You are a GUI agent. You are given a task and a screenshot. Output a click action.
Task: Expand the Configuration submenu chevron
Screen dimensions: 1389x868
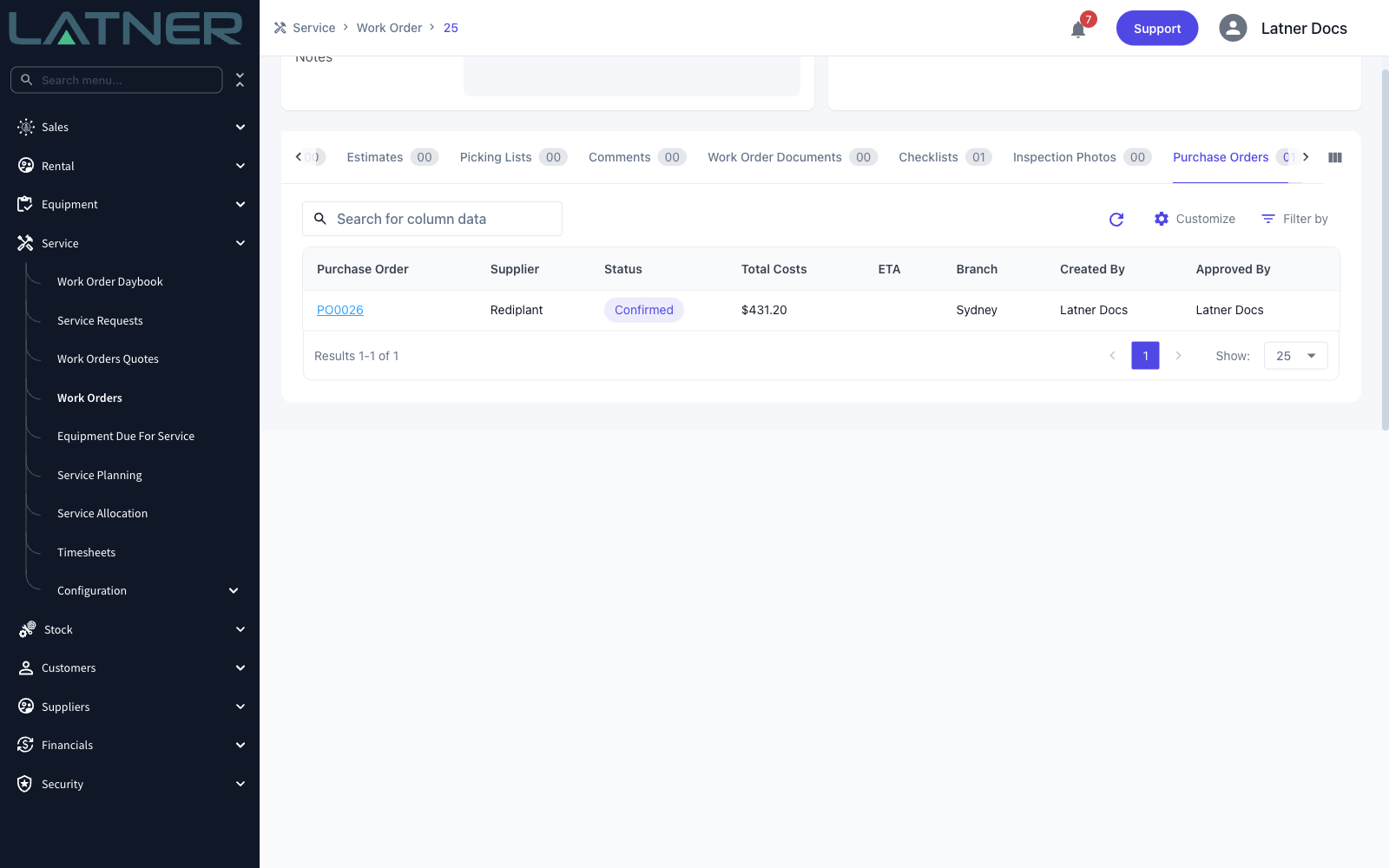point(234,590)
